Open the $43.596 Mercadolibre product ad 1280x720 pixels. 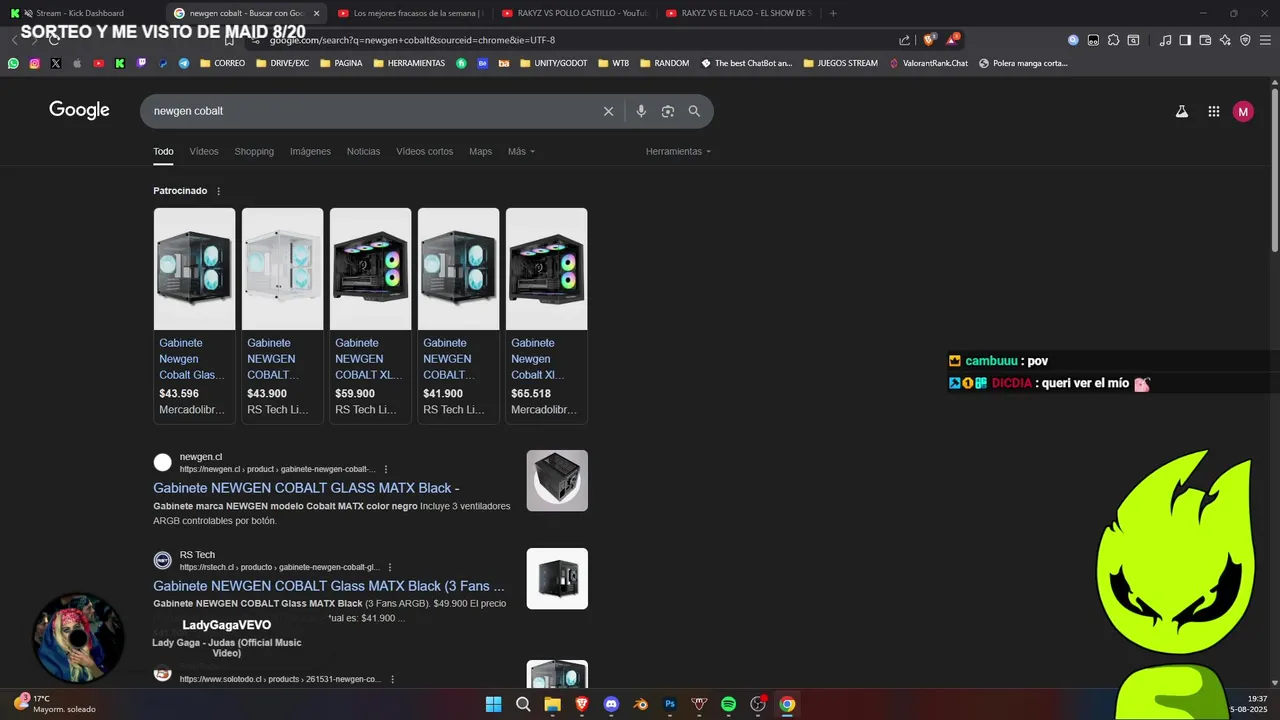coord(194,316)
